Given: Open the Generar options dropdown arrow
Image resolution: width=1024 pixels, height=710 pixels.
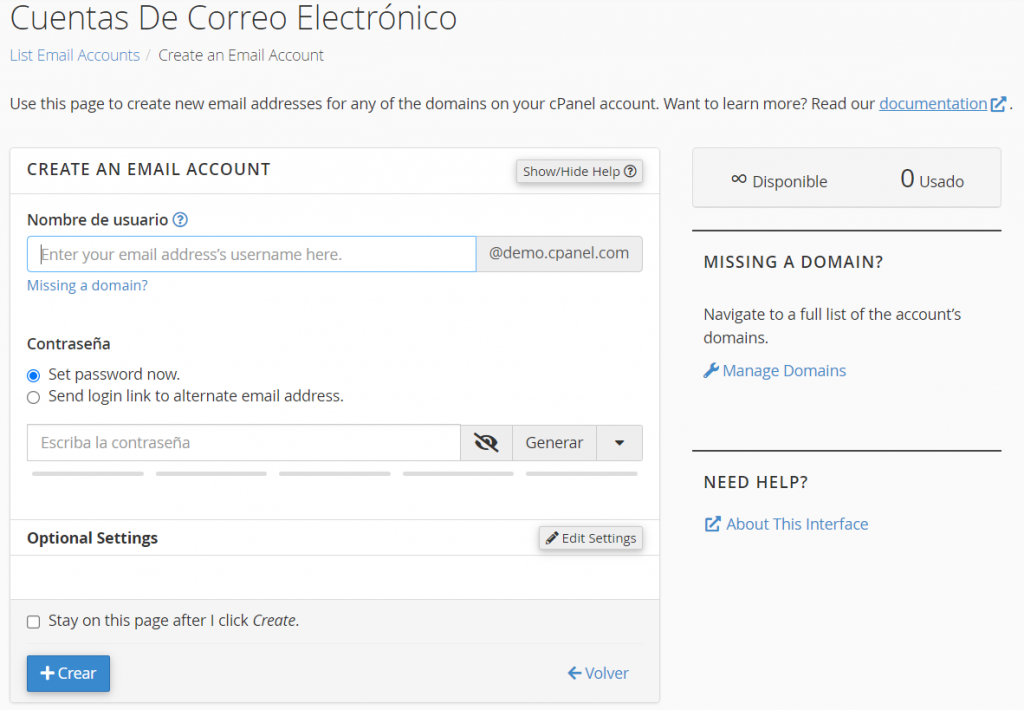Looking at the screenshot, I should (x=619, y=442).
